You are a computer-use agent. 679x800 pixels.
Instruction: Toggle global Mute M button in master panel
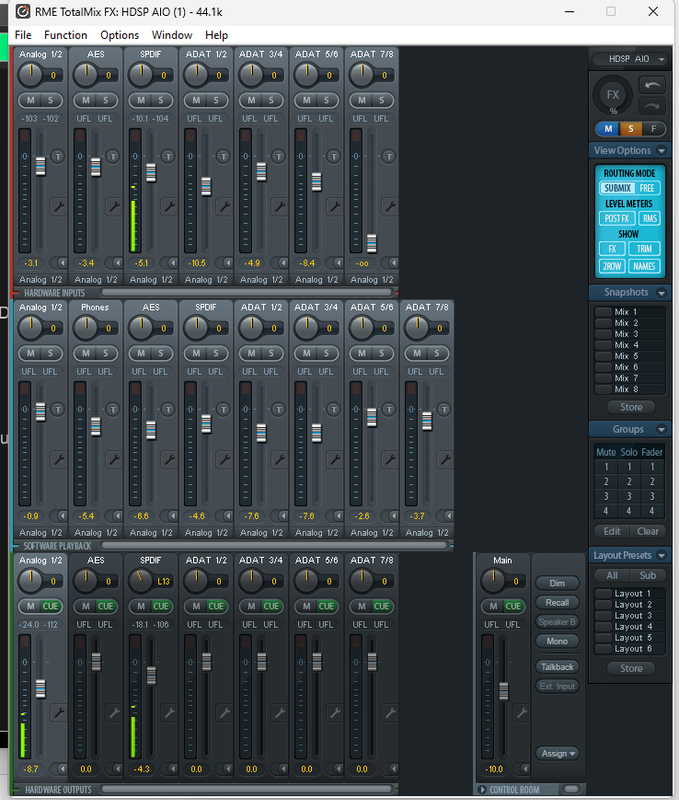608,129
